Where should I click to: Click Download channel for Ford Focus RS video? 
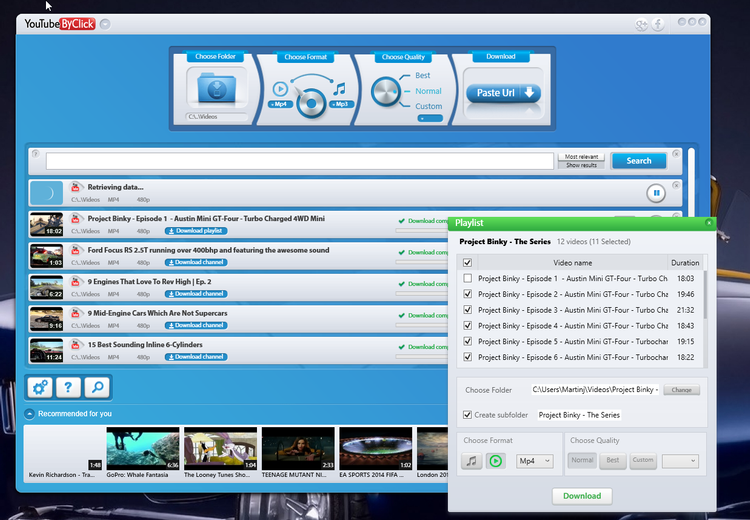pyautogui.click(x=196, y=263)
